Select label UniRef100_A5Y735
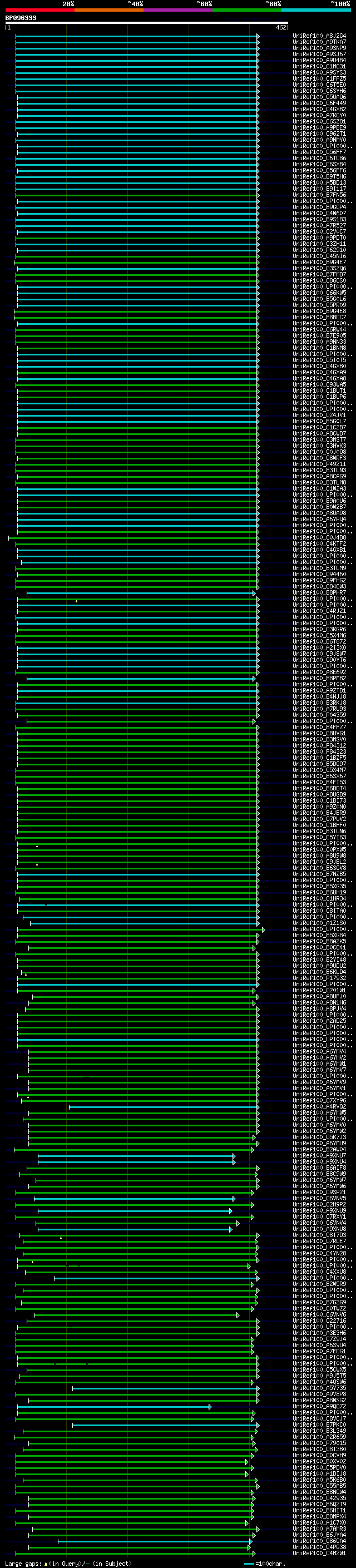Image resolution: width=356 pixels, height=1568 pixels. click(x=319, y=1388)
